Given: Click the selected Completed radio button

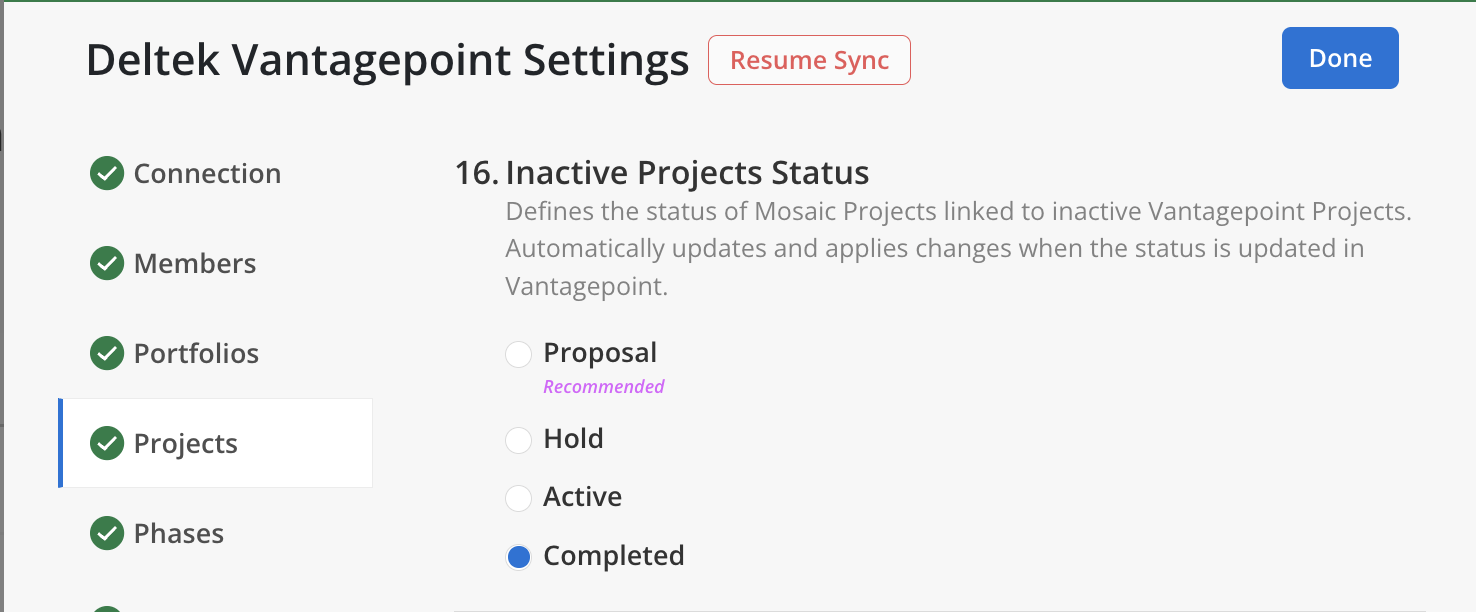Looking at the screenshot, I should 518,557.
